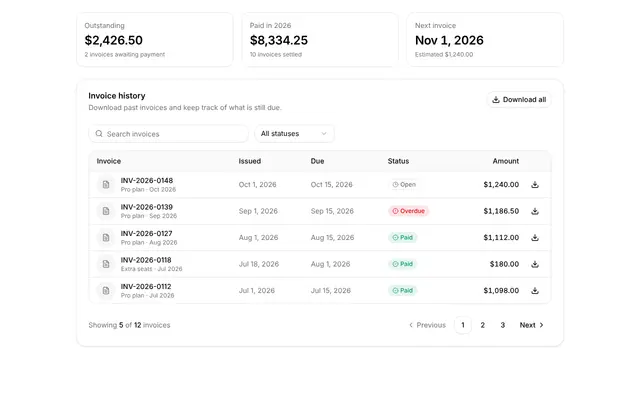Image resolution: width=640 pixels, height=400 pixels.
Task: Open the All statuses dropdown
Action: (x=294, y=133)
